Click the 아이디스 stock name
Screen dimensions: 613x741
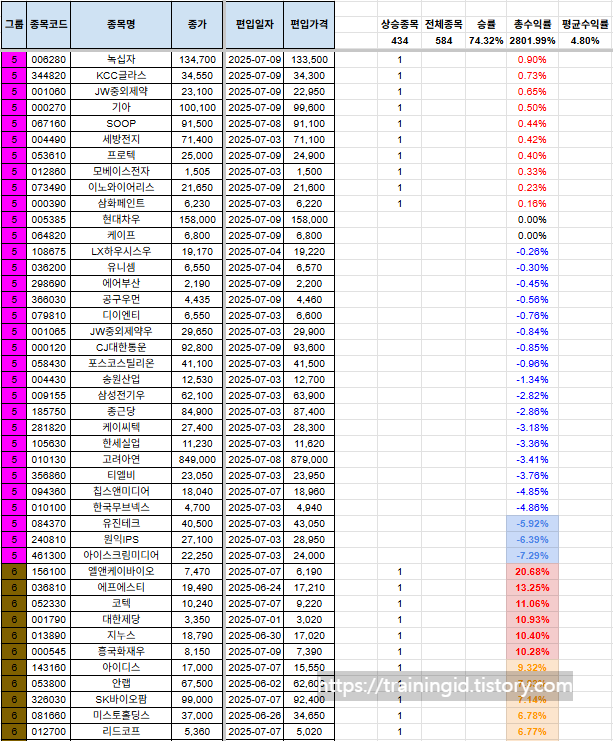click(x=121, y=668)
